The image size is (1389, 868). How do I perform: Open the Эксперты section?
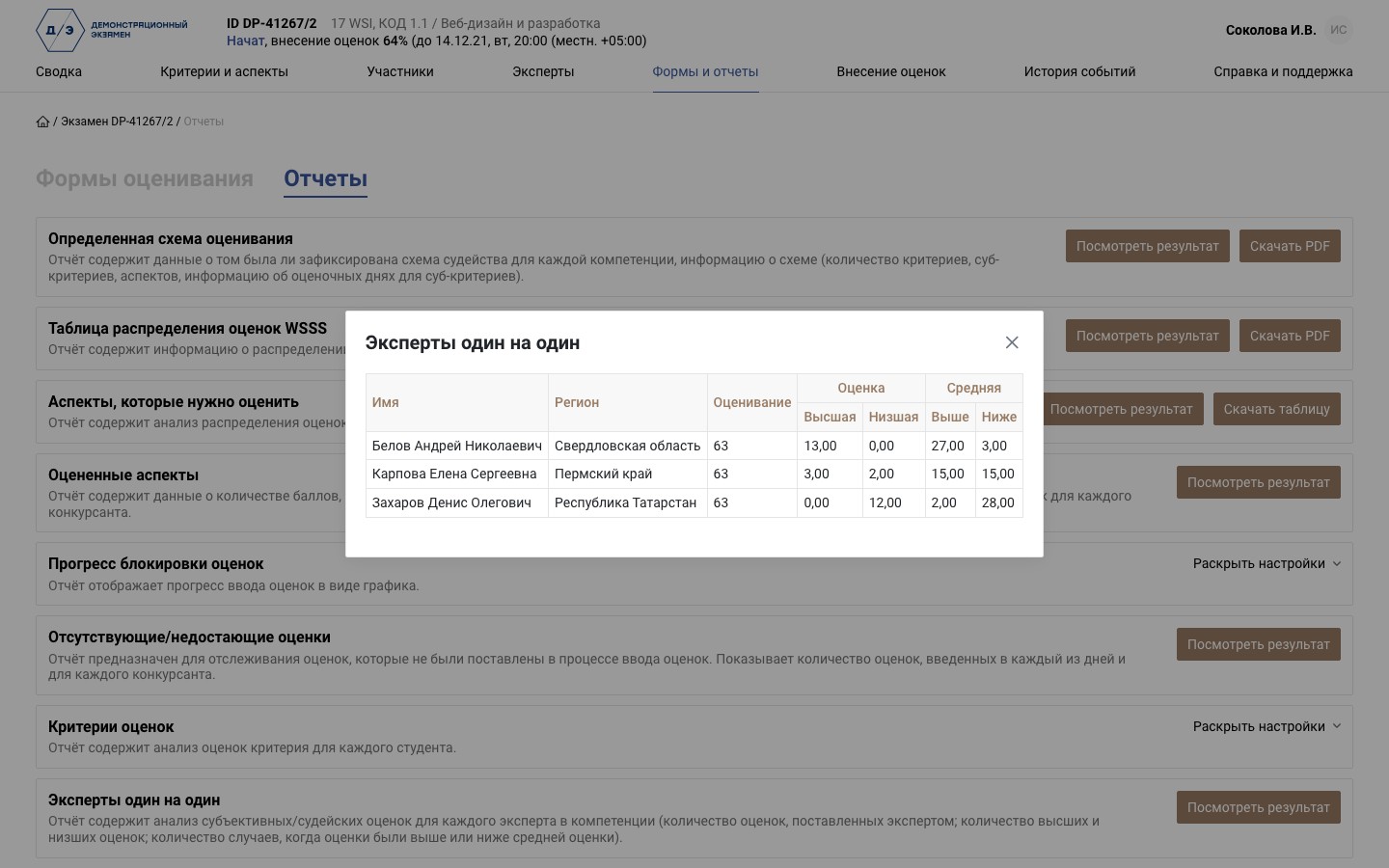(x=543, y=71)
